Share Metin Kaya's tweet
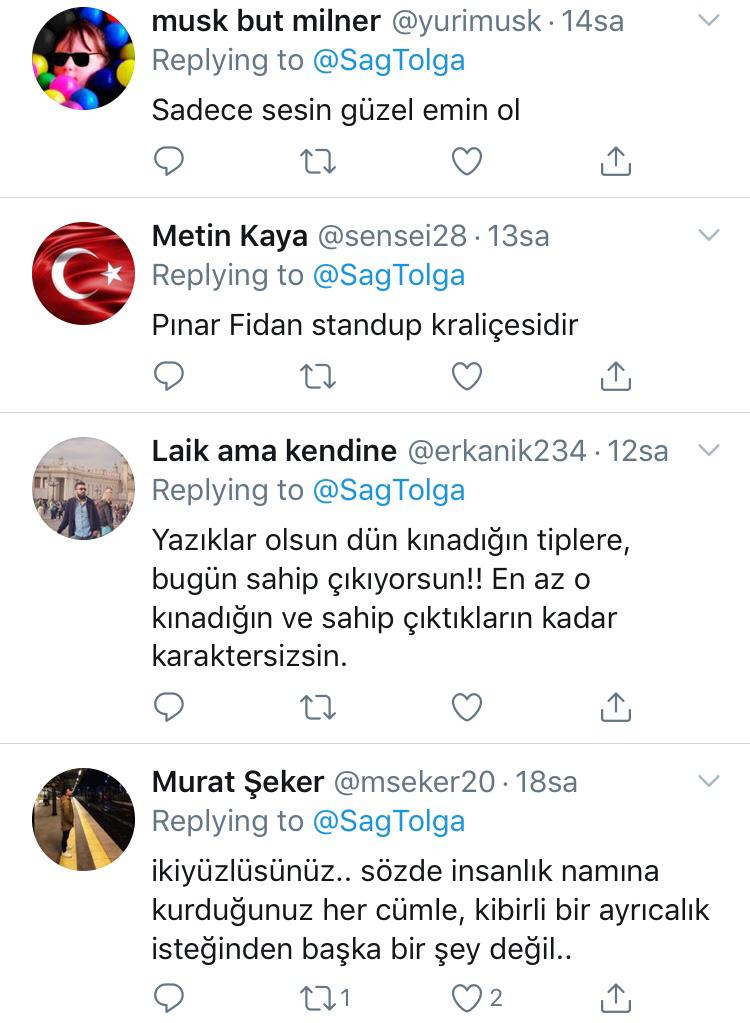This screenshot has width=750, height=1023. tap(616, 375)
